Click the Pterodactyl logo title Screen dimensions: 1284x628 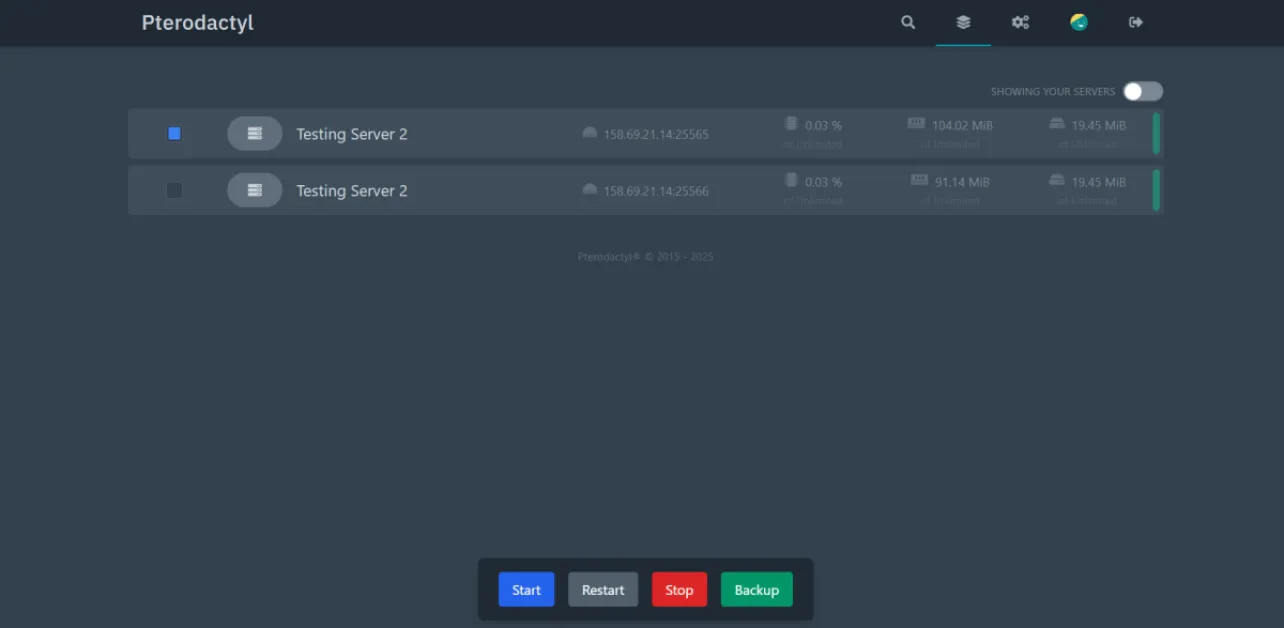click(x=198, y=23)
